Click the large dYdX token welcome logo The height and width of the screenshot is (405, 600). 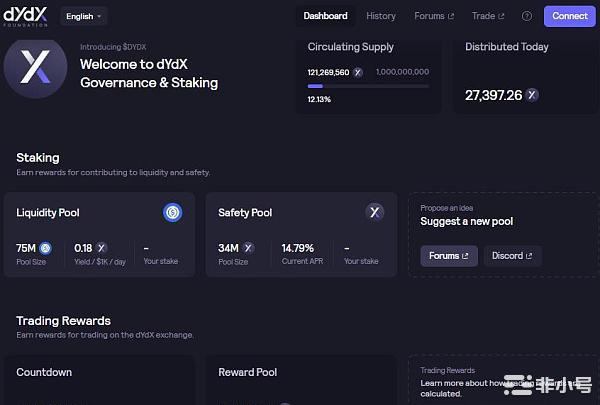[36, 67]
